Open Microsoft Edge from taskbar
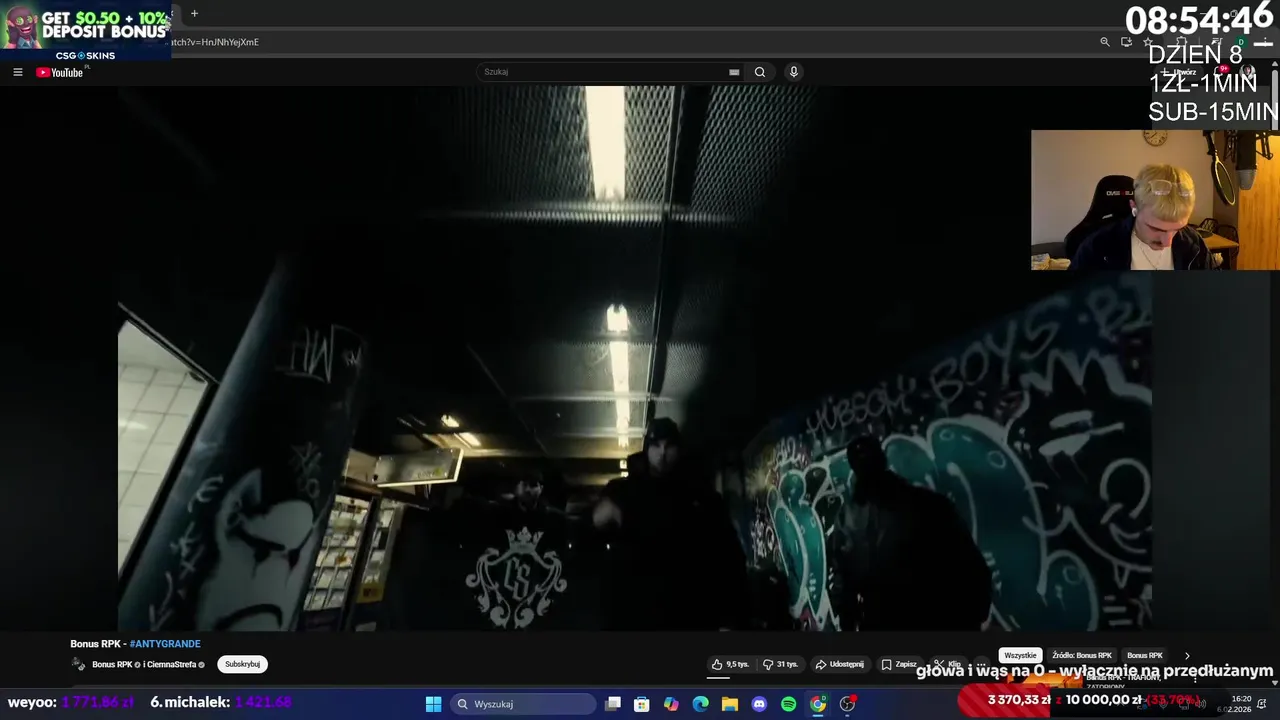Viewport: 1280px width, 720px height. coord(701,704)
